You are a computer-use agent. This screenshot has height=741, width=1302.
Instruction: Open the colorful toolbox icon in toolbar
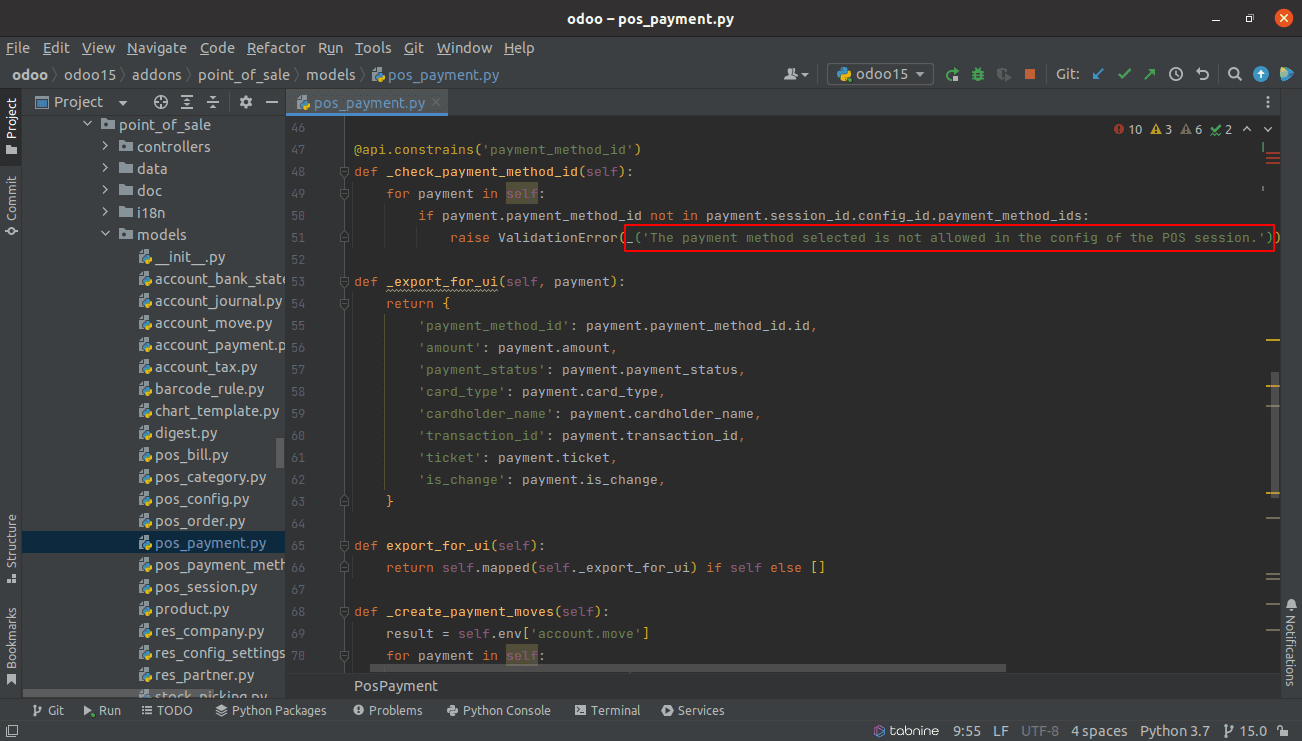(x=1285, y=74)
